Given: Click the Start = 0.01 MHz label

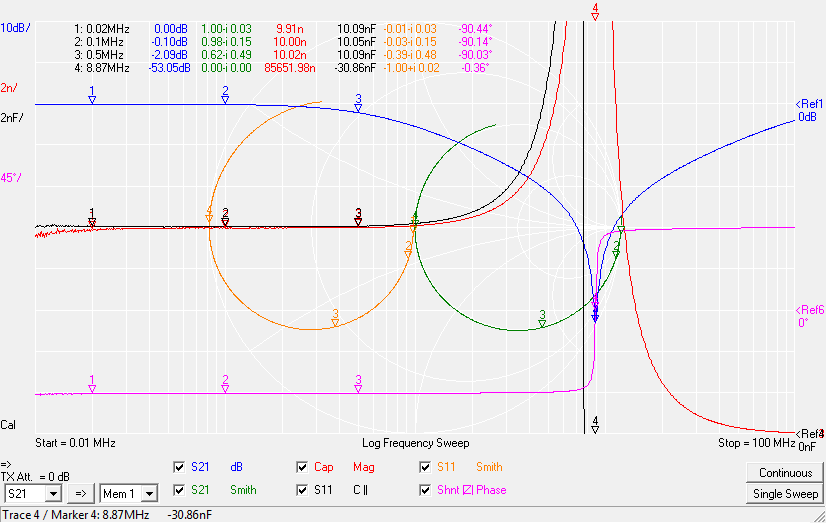Looking at the screenshot, I should click(75, 443).
